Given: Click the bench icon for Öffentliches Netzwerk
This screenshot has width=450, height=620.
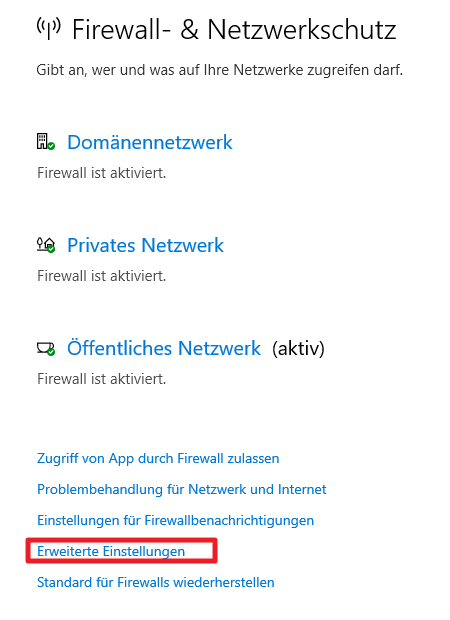Looking at the screenshot, I should pyautogui.click(x=44, y=348).
